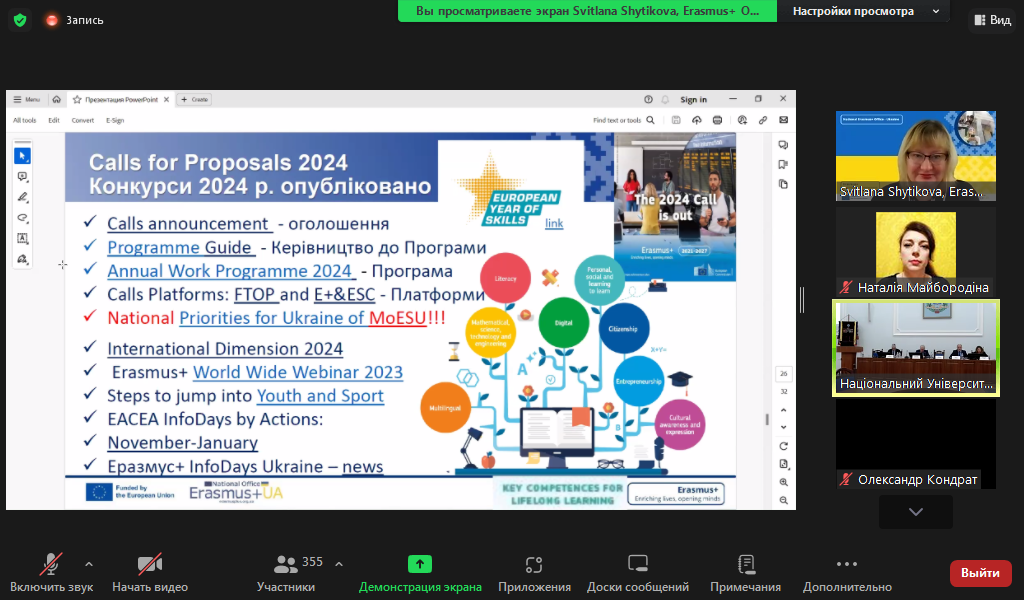This screenshot has width=1024, height=600.
Task: Click the copy link icon in Acrobat toolbar
Action: coord(763,120)
